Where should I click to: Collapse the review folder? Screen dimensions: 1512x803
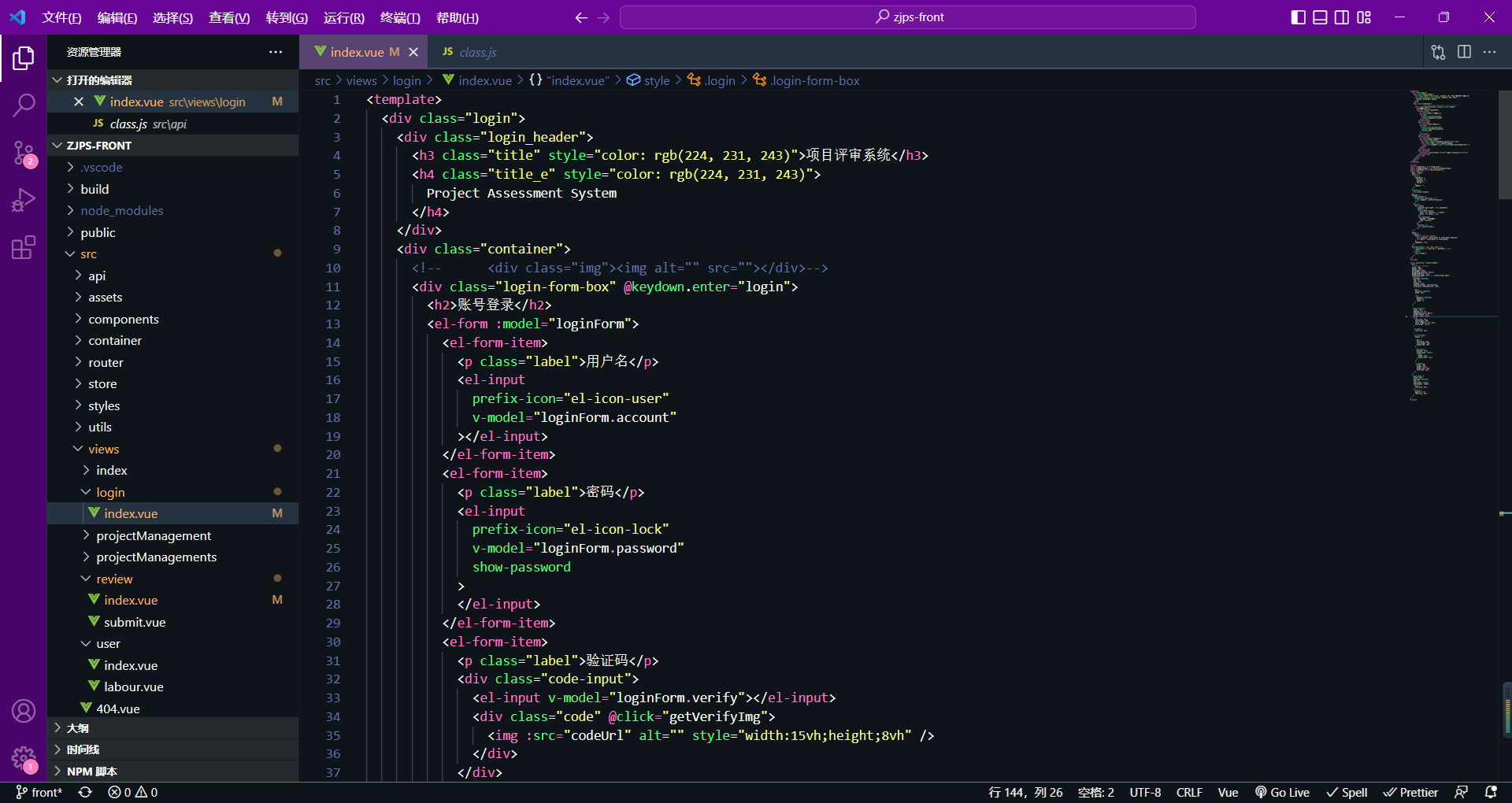173,579
